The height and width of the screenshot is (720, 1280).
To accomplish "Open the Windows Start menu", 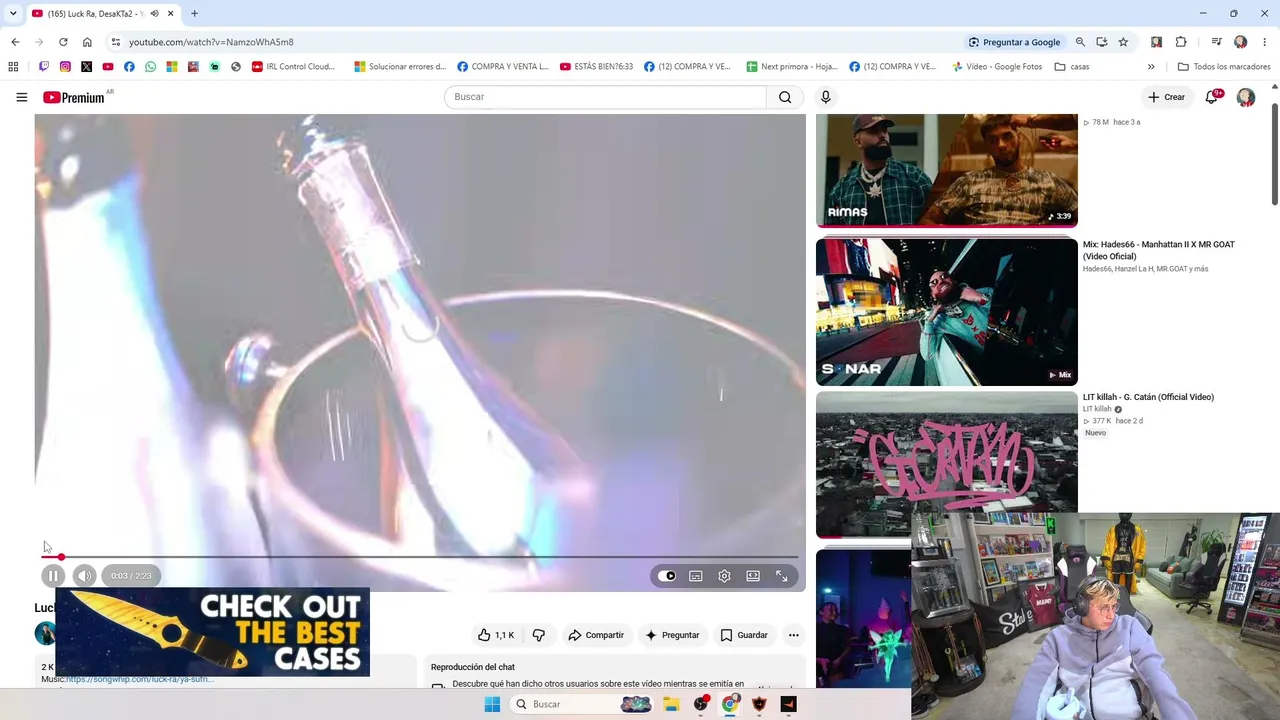I will click(492, 704).
